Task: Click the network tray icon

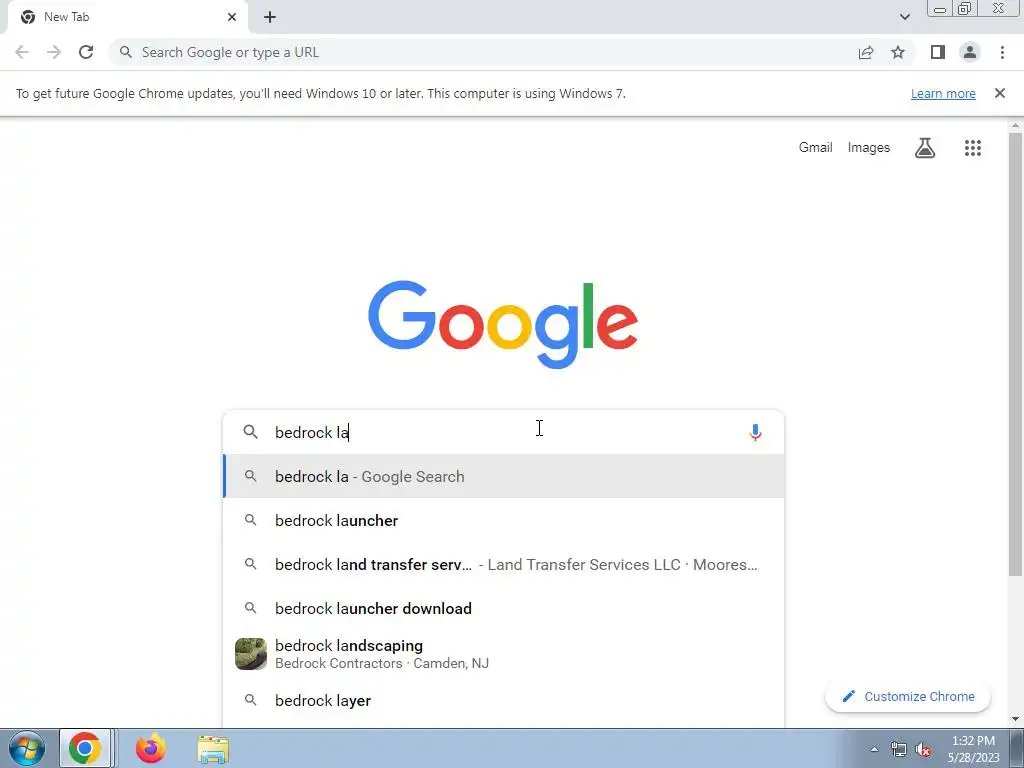Action: pyautogui.click(x=899, y=749)
